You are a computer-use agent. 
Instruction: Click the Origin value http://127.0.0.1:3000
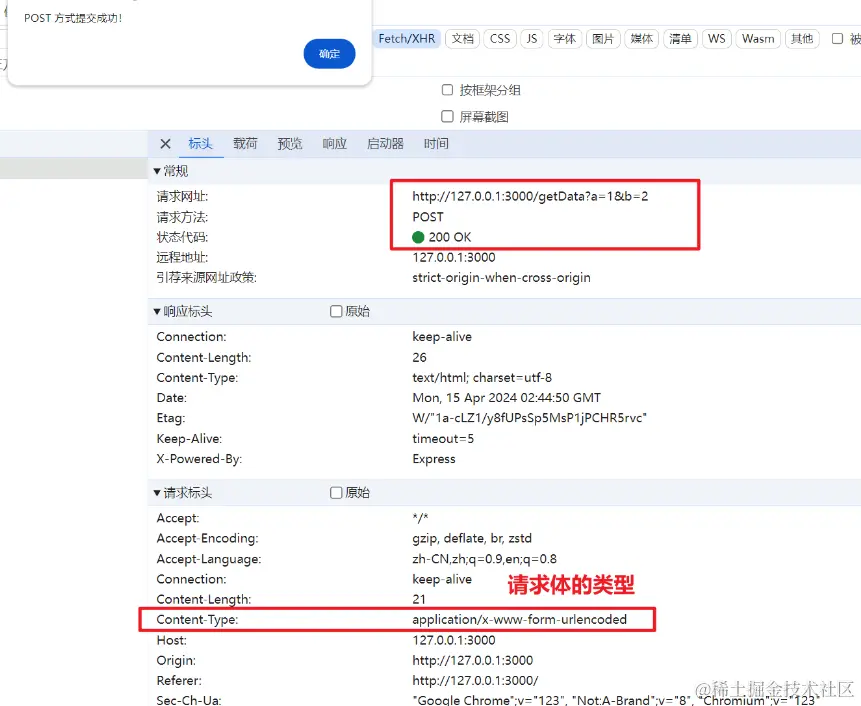pyautogui.click(x=473, y=660)
